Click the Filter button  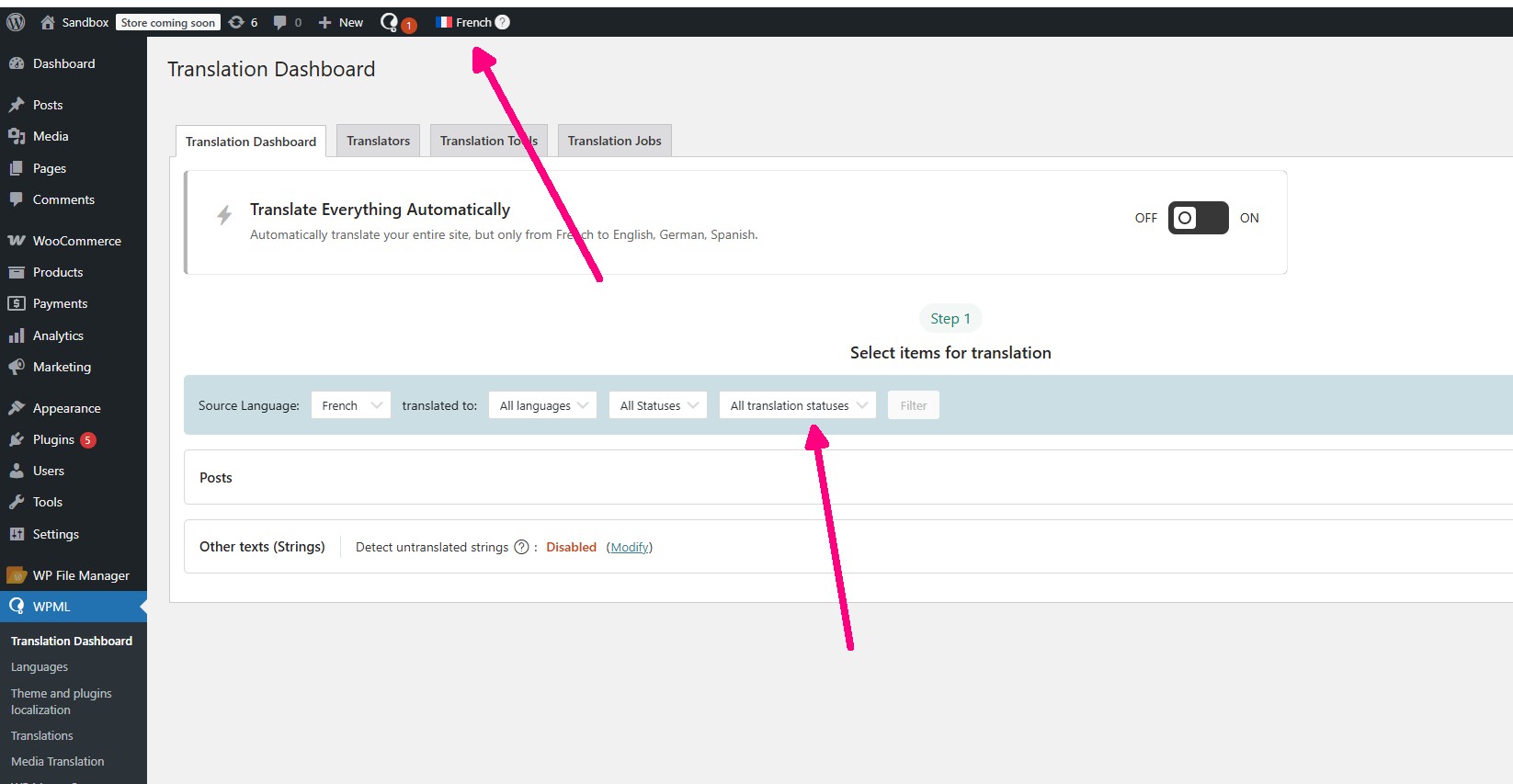[914, 405]
